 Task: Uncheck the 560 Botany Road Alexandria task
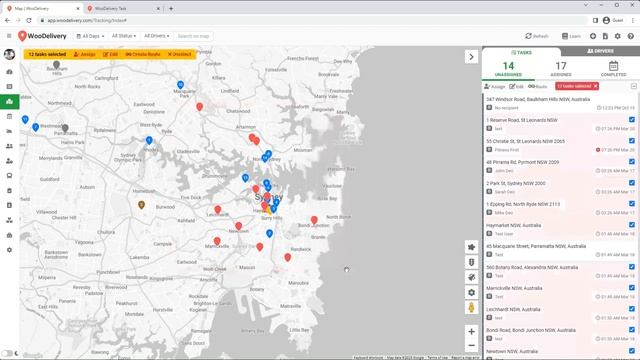[632, 267]
